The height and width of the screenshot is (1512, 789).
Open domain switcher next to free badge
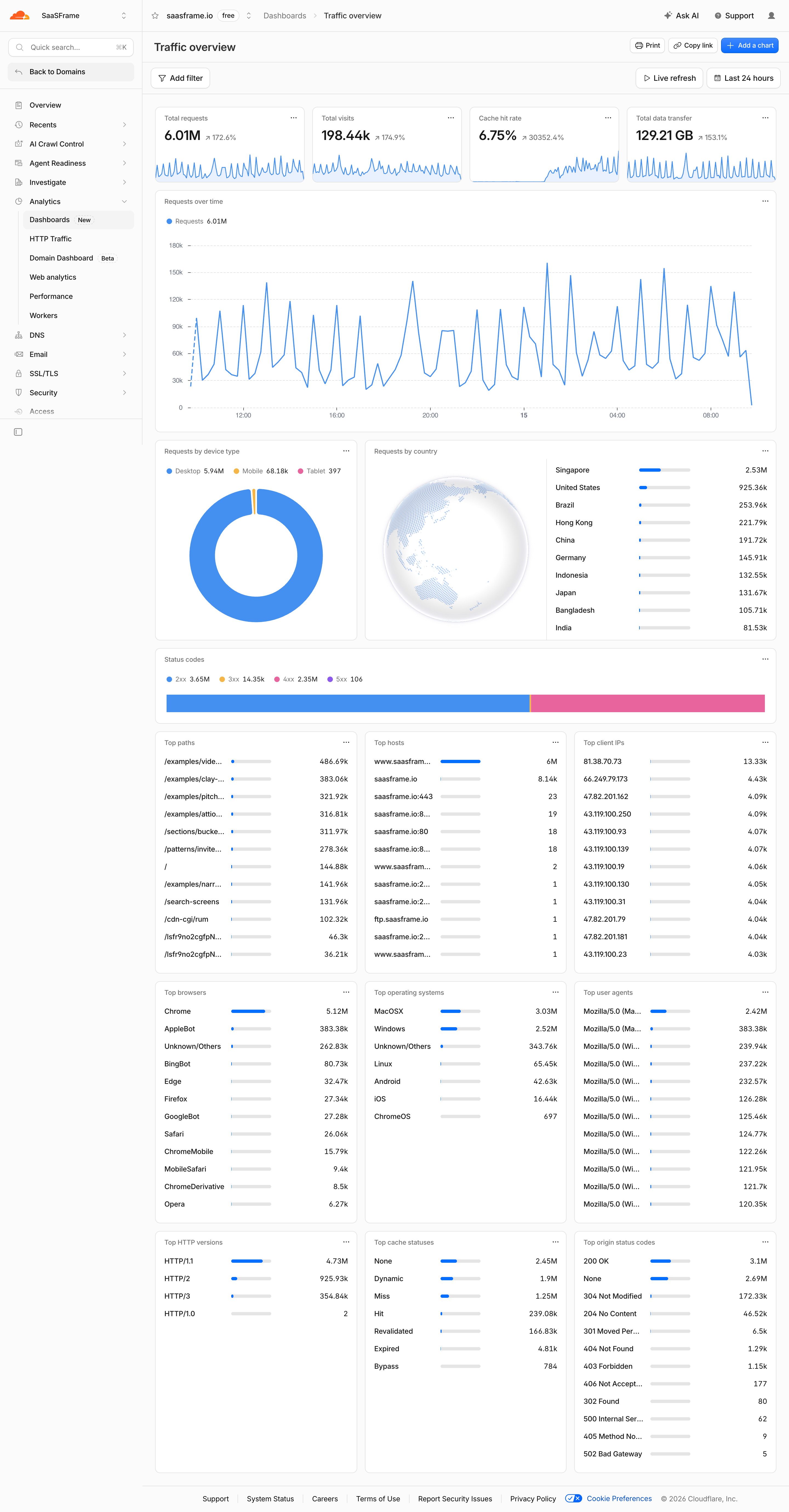tap(249, 16)
